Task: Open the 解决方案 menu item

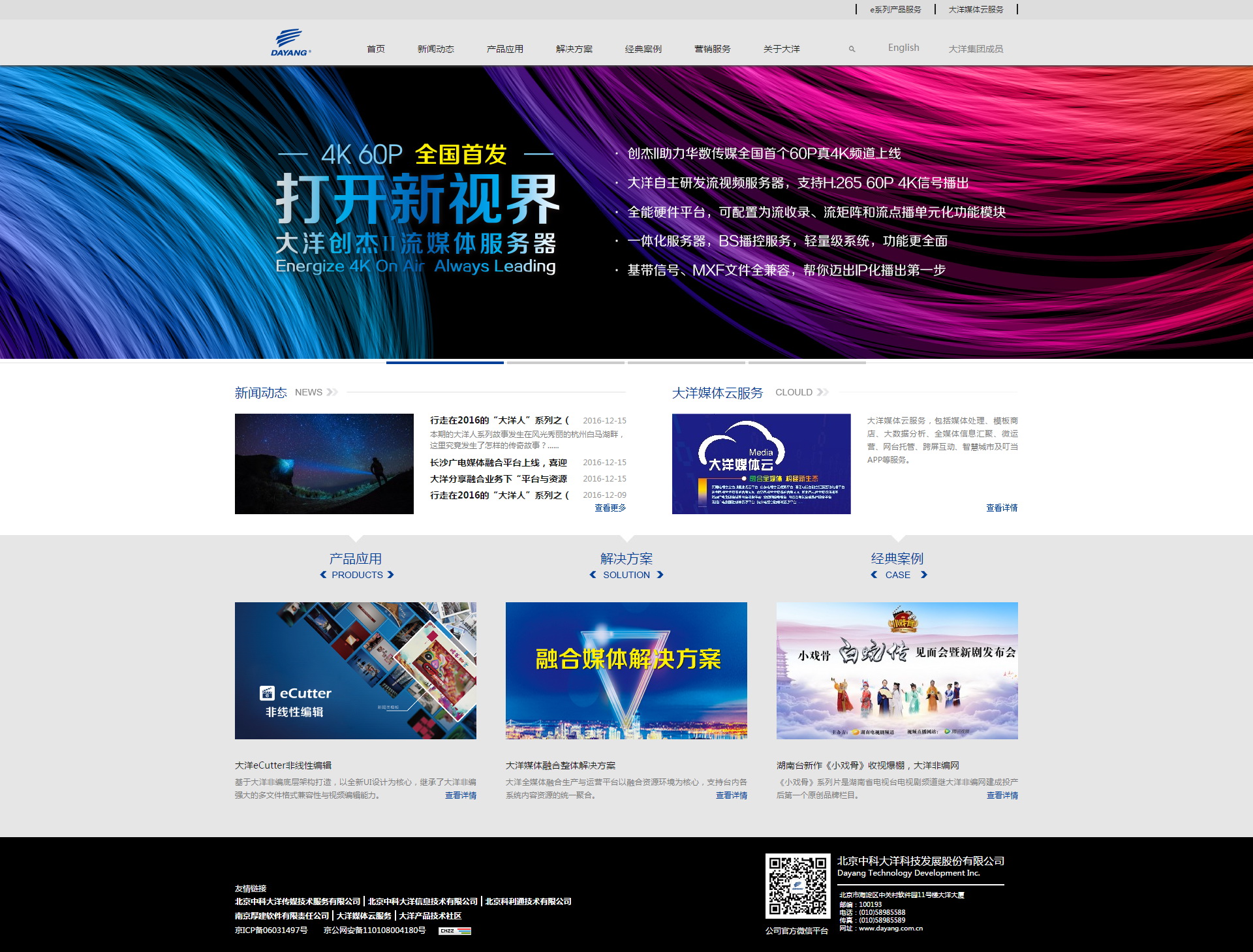Action: (x=574, y=49)
